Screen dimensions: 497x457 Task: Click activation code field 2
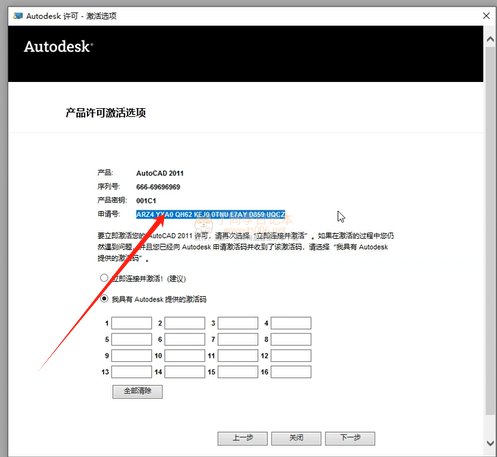[185, 323]
